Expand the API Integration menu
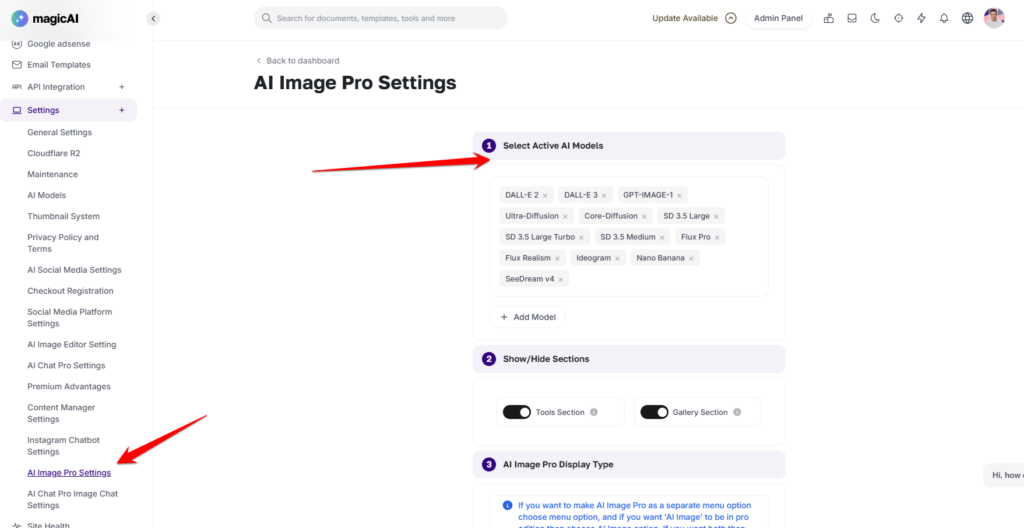 point(122,87)
